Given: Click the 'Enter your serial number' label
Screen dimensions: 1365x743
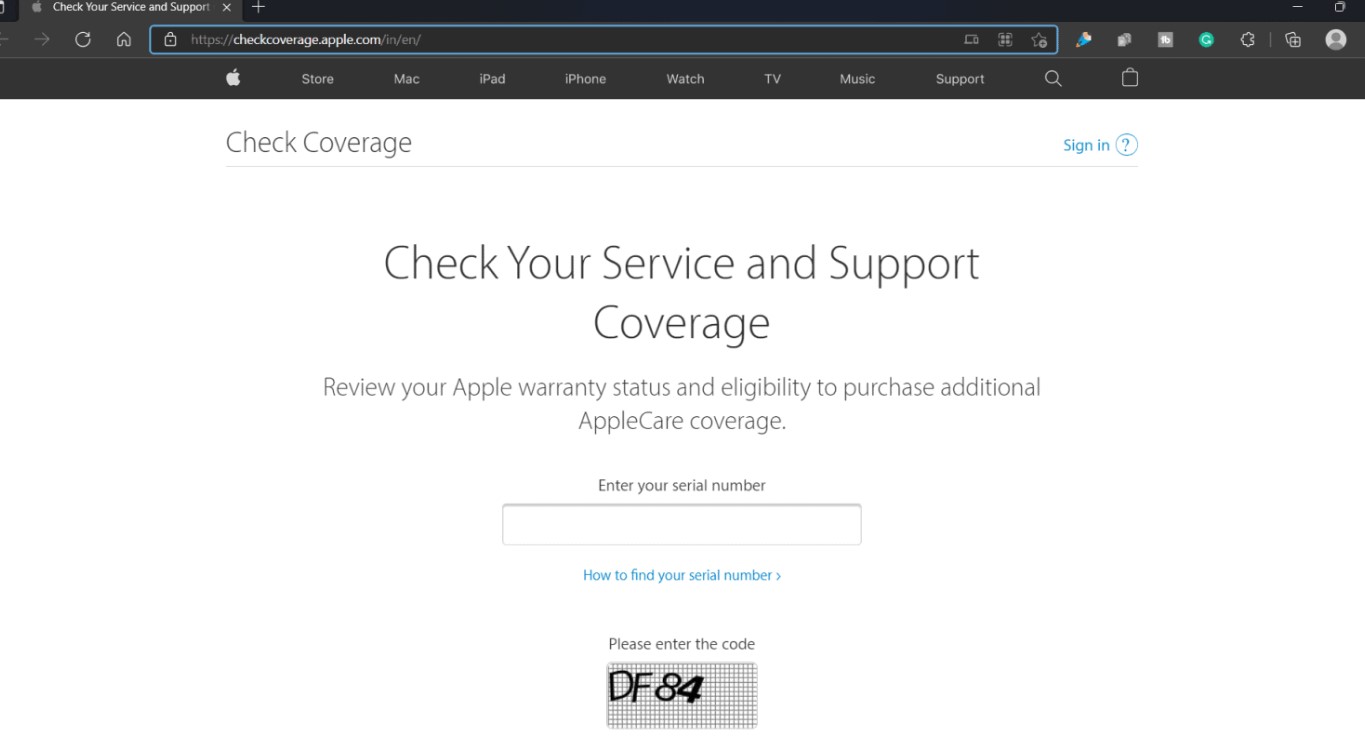Looking at the screenshot, I should (682, 485).
